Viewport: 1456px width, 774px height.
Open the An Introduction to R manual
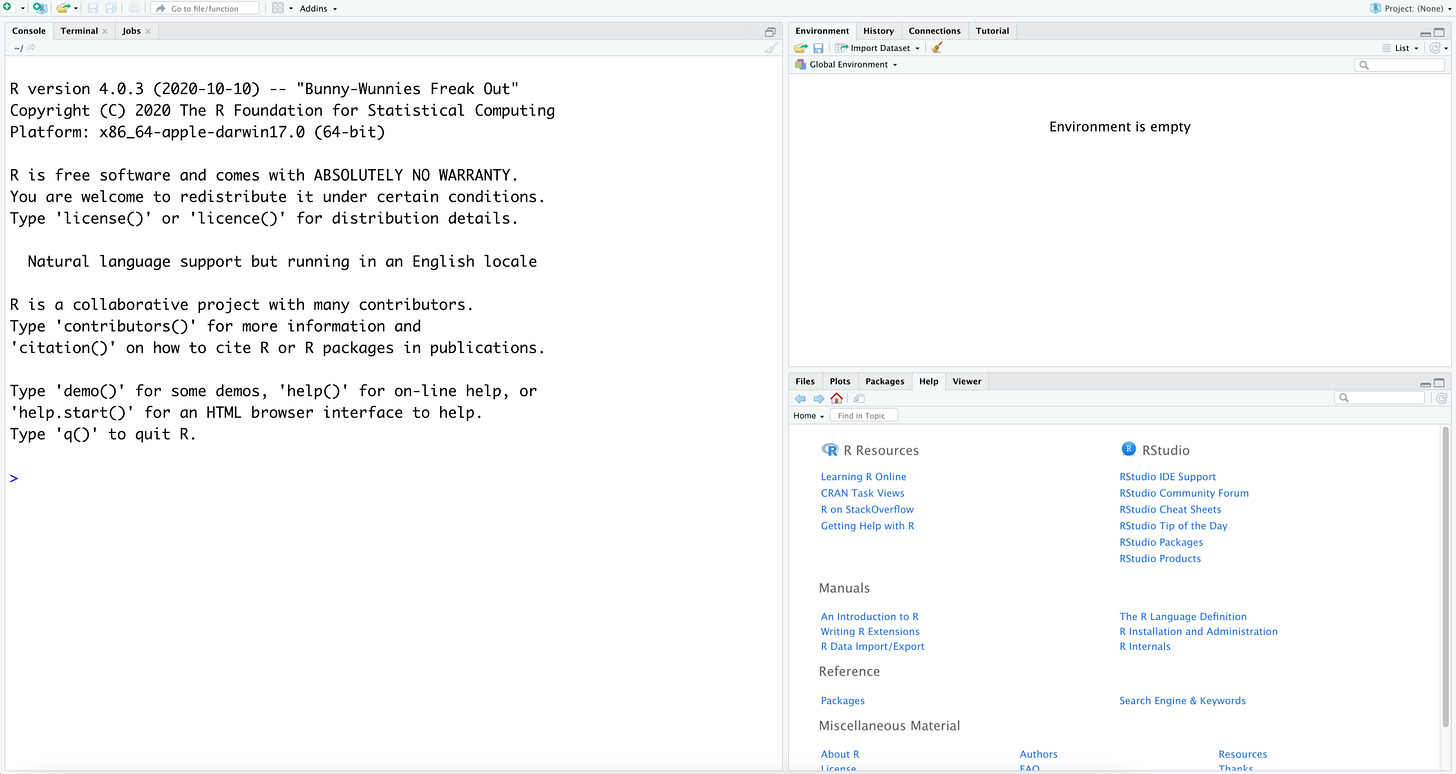(x=869, y=617)
